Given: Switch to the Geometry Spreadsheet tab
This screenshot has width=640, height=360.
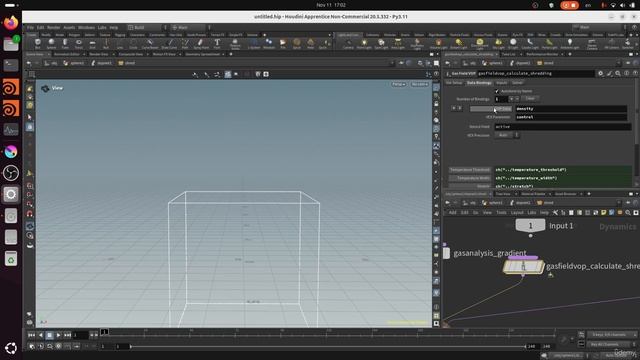Looking at the screenshot, I should pyautogui.click(x=202, y=54).
